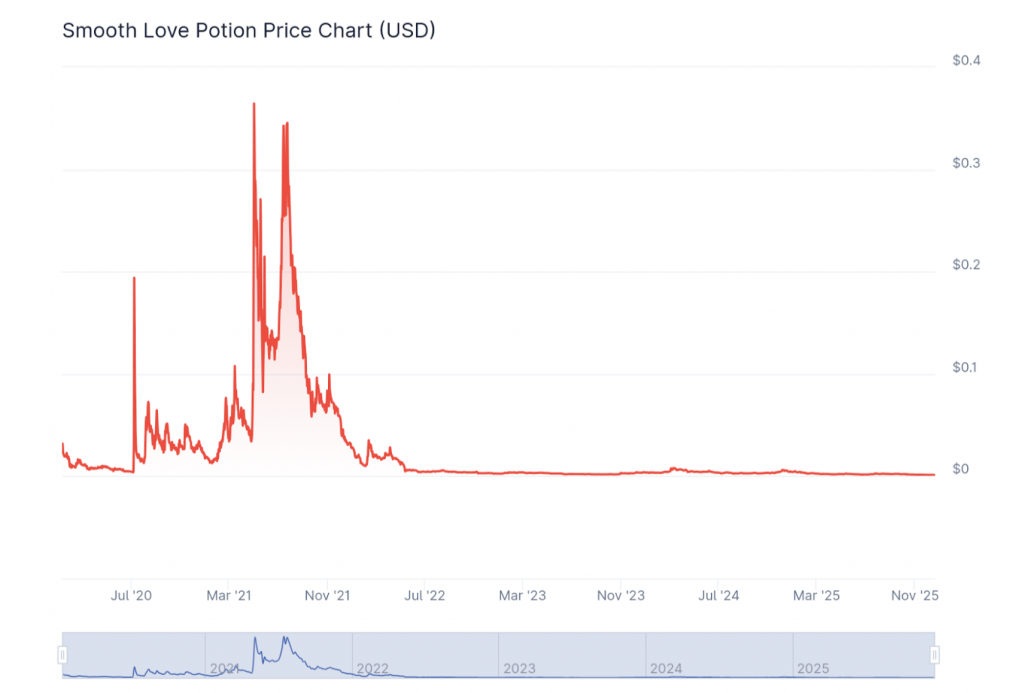1024x693 pixels.
Task: Click the left range navigator handle
Action: 62,655
